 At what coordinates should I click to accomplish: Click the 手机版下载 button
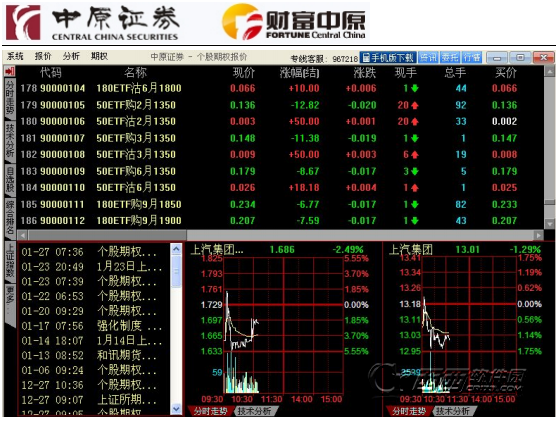[388, 57]
